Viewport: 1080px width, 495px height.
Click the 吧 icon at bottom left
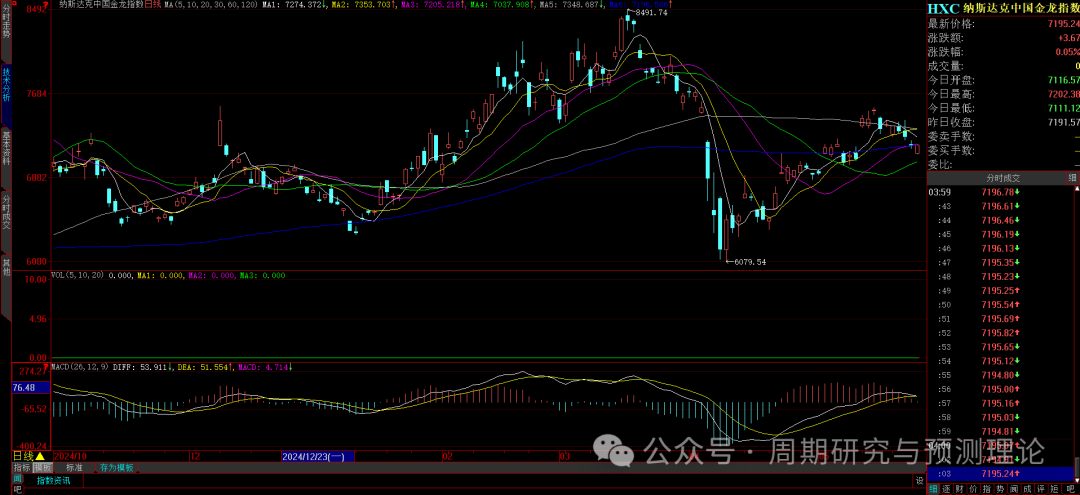[x=17, y=489]
